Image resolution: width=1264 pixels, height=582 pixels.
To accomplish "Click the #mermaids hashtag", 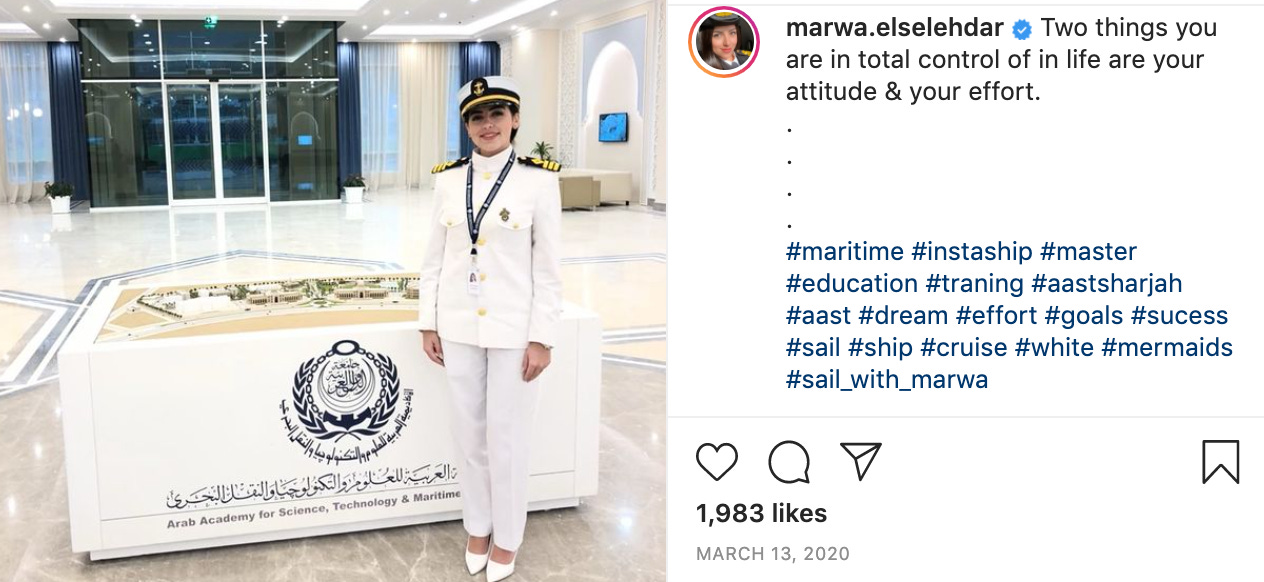I will click(1167, 347).
